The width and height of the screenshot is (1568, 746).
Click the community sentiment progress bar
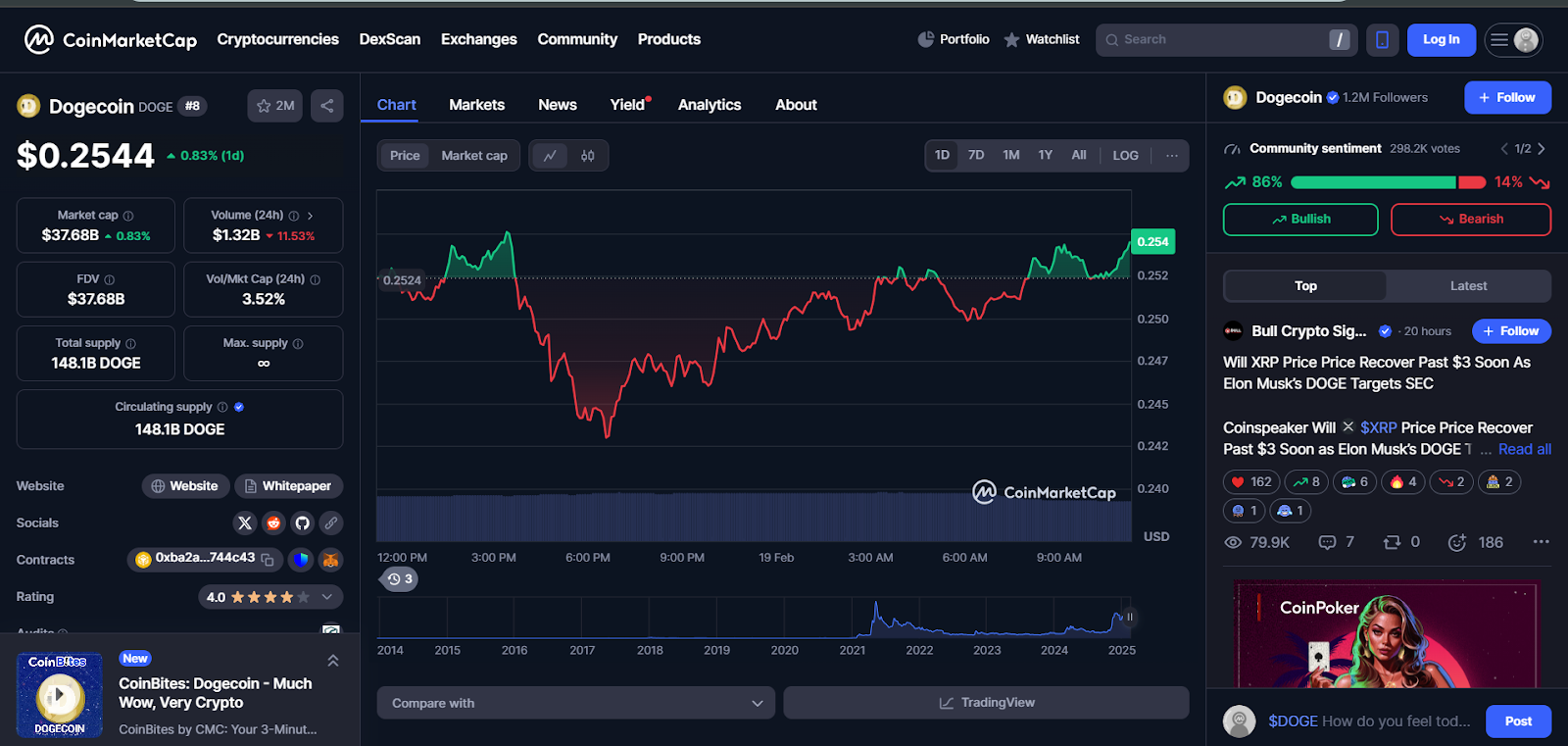(1388, 182)
